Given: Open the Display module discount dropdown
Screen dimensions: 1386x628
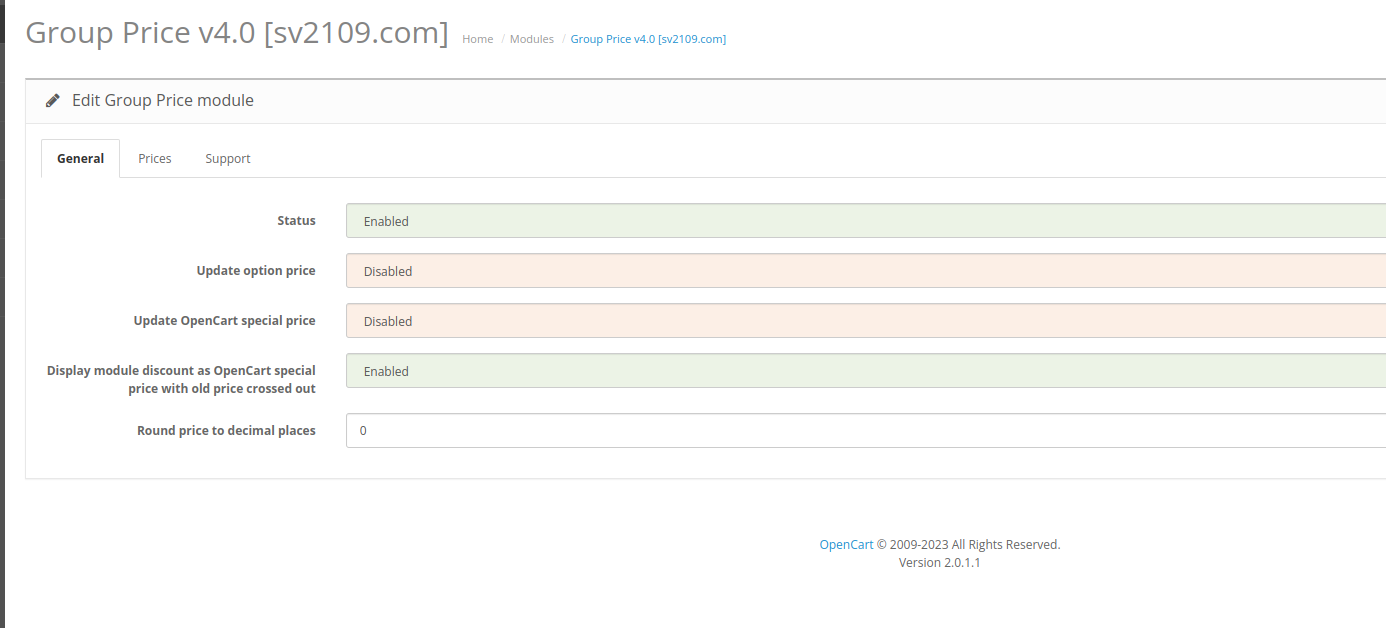Looking at the screenshot, I should 865,371.
